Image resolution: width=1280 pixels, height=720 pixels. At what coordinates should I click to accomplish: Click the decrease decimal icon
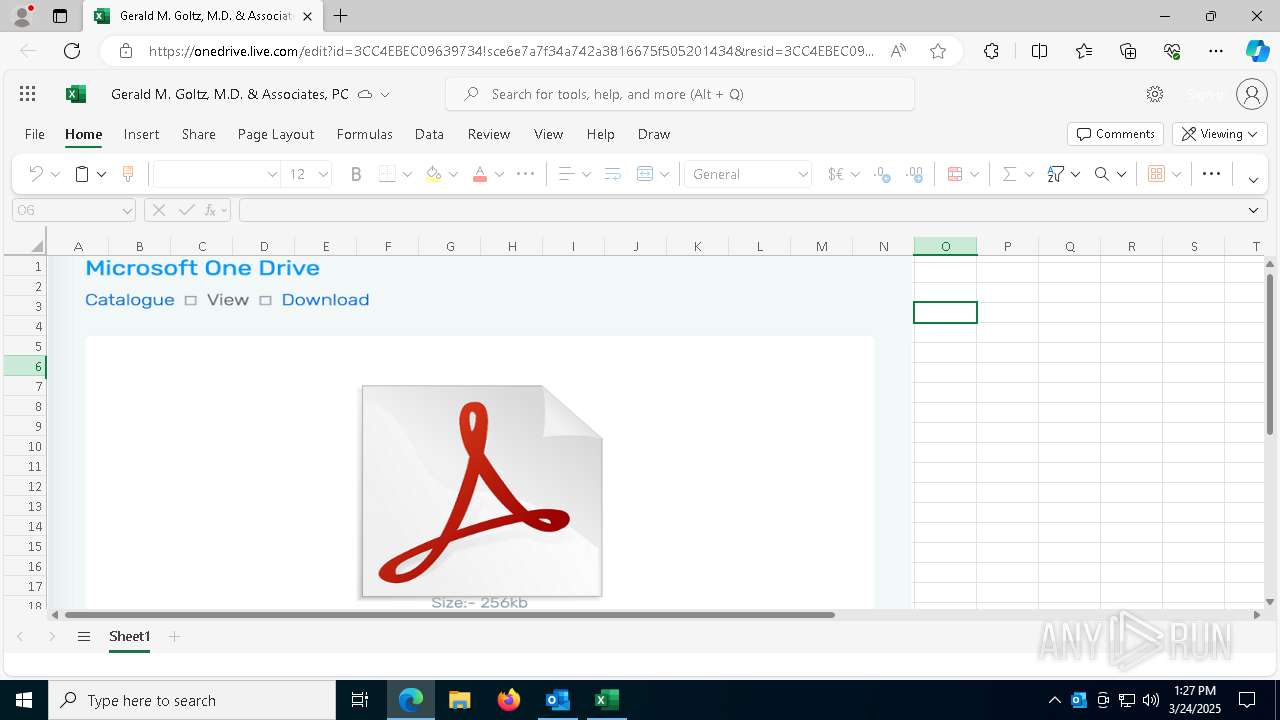[x=914, y=174]
